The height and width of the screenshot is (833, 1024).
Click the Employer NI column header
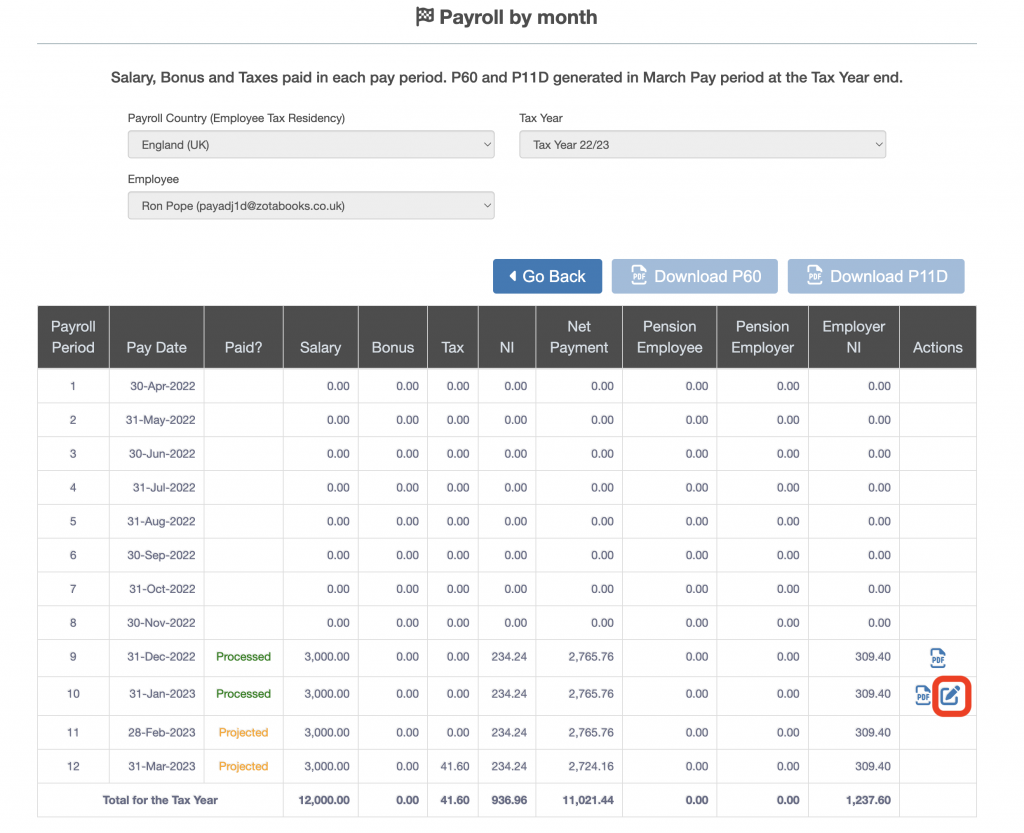[x=853, y=337]
